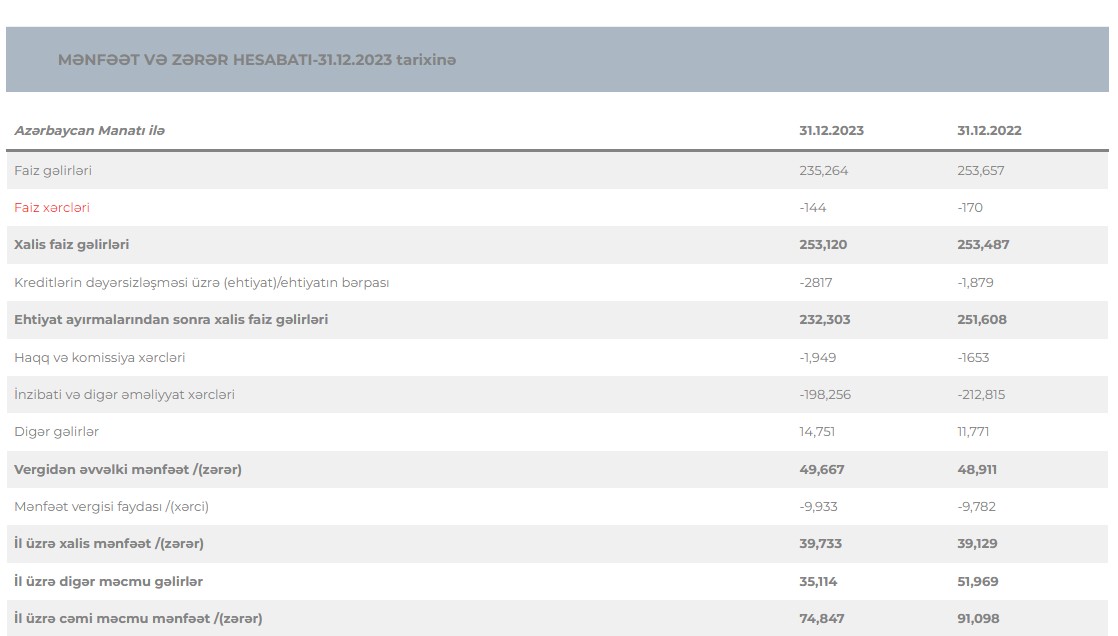Click 'İl üzrə cəmi məcmu mənfəət /(zərər)' label
The image size is (1118, 636).
coord(138,619)
